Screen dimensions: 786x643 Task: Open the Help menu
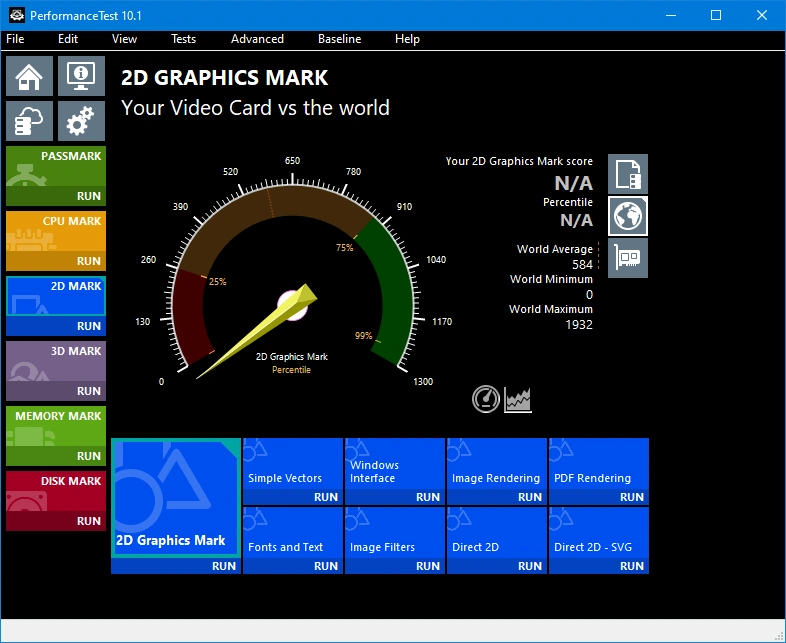[x=407, y=39]
